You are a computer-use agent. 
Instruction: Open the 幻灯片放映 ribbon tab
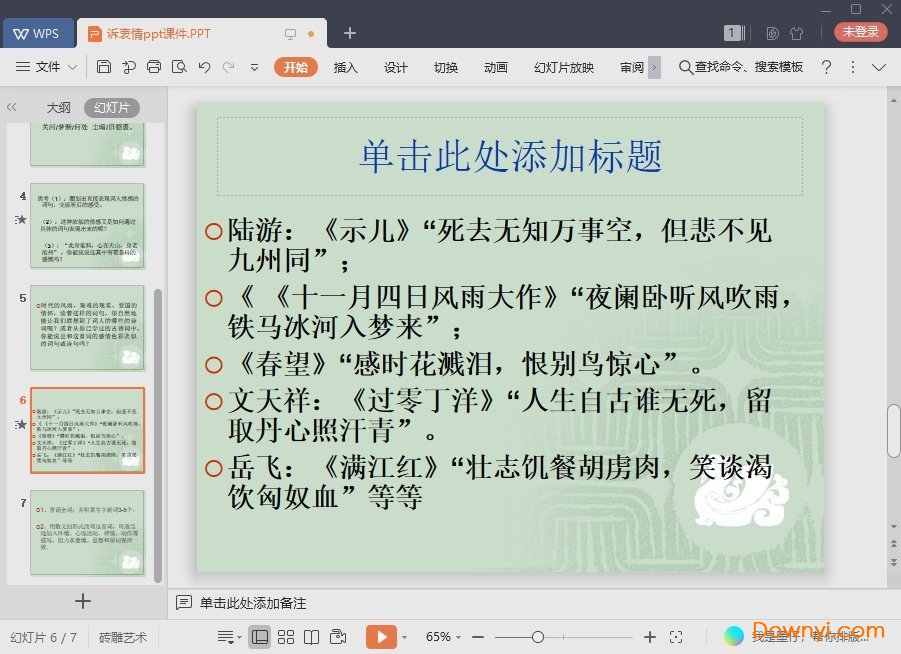(x=563, y=67)
